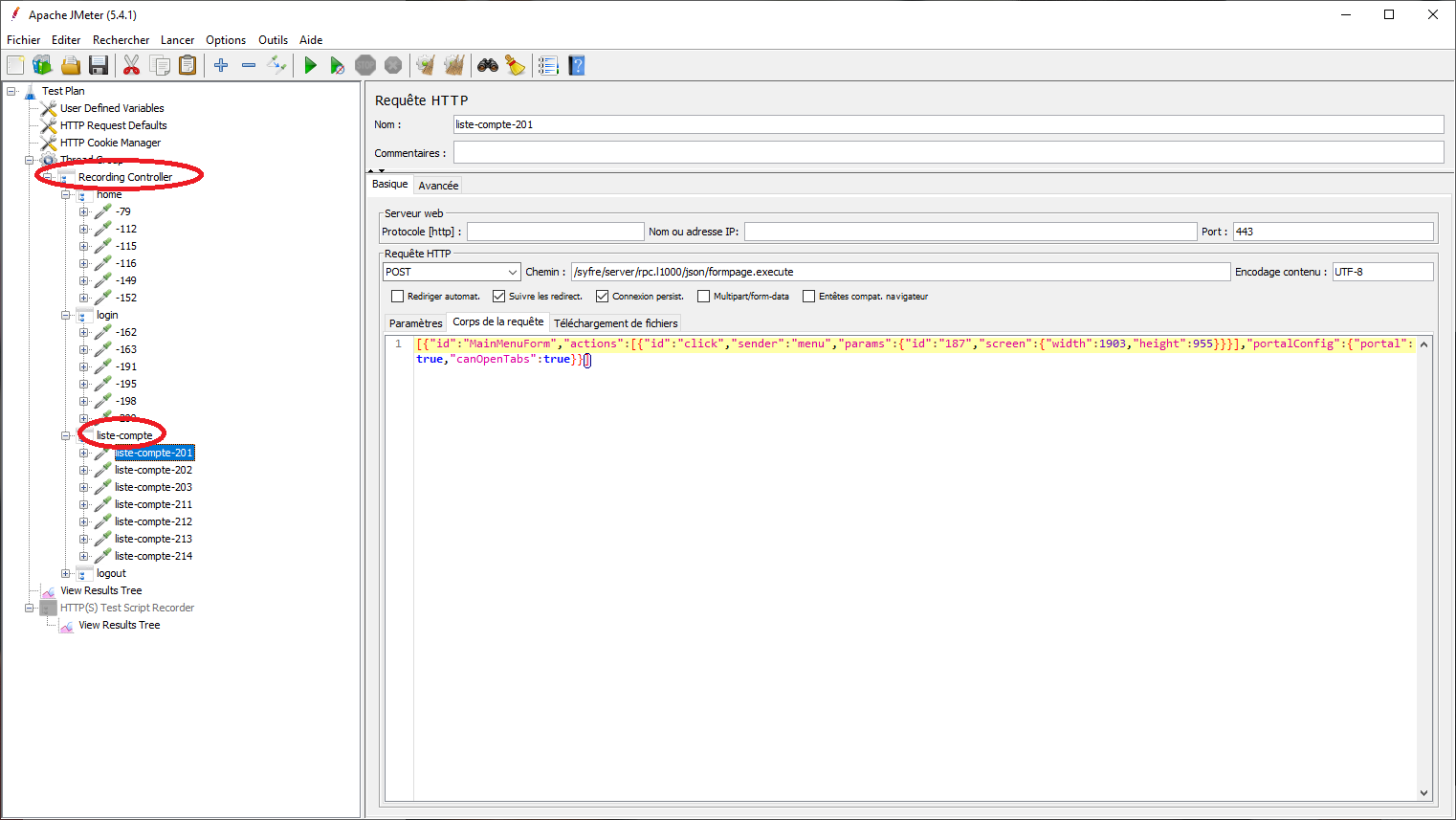Switch to the Paramètres tab

[x=415, y=323]
